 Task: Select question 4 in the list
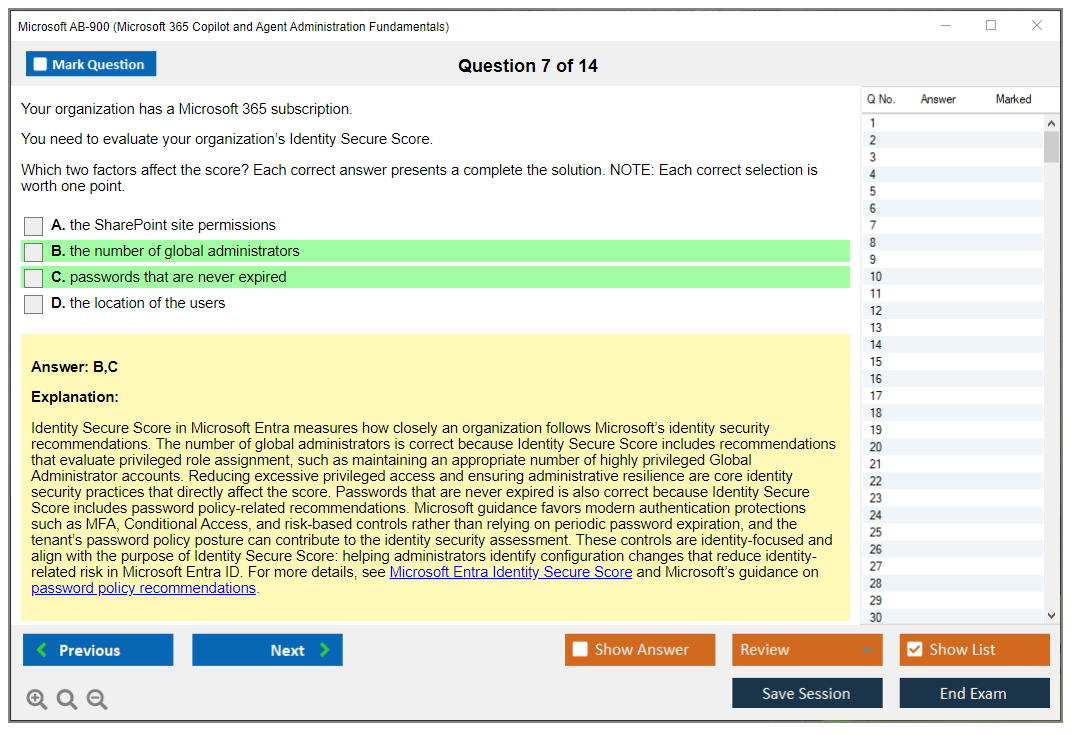(x=952, y=174)
